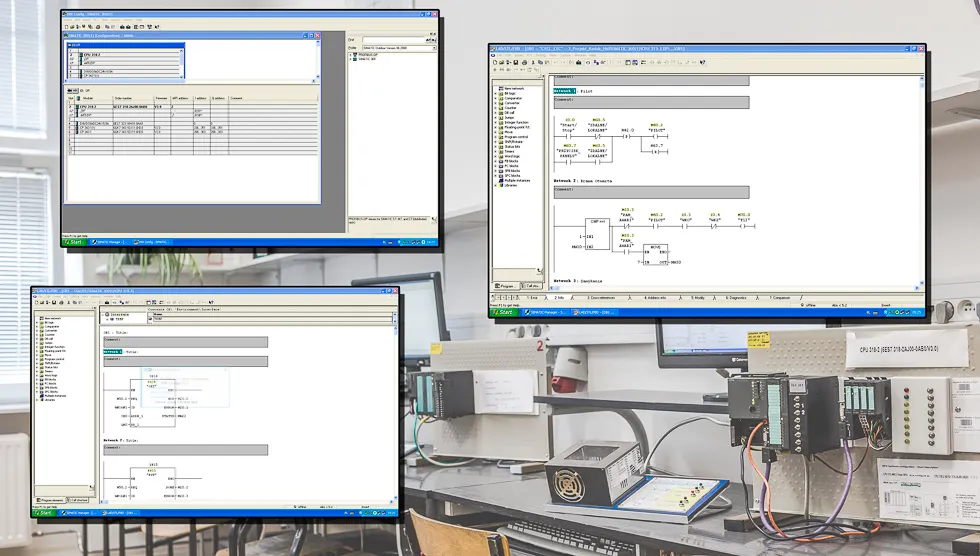Click the Start button in HW Config window

(74, 242)
